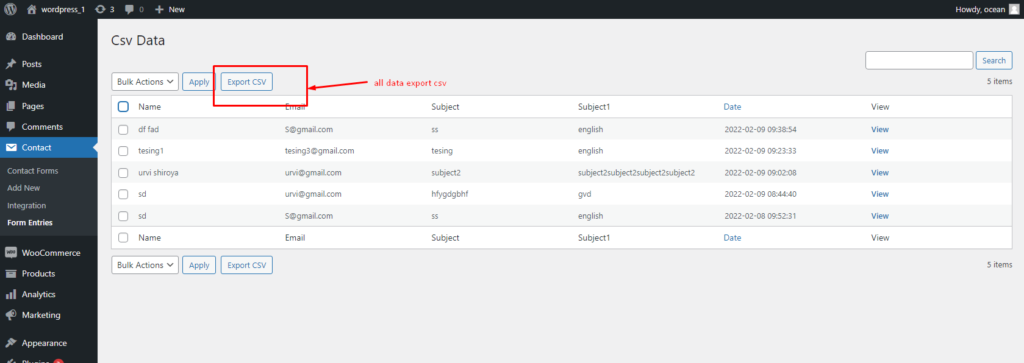Open the bottom Bulk Actions dropdown
Image resolution: width=1024 pixels, height=363 pixels.
click(145, 265)
